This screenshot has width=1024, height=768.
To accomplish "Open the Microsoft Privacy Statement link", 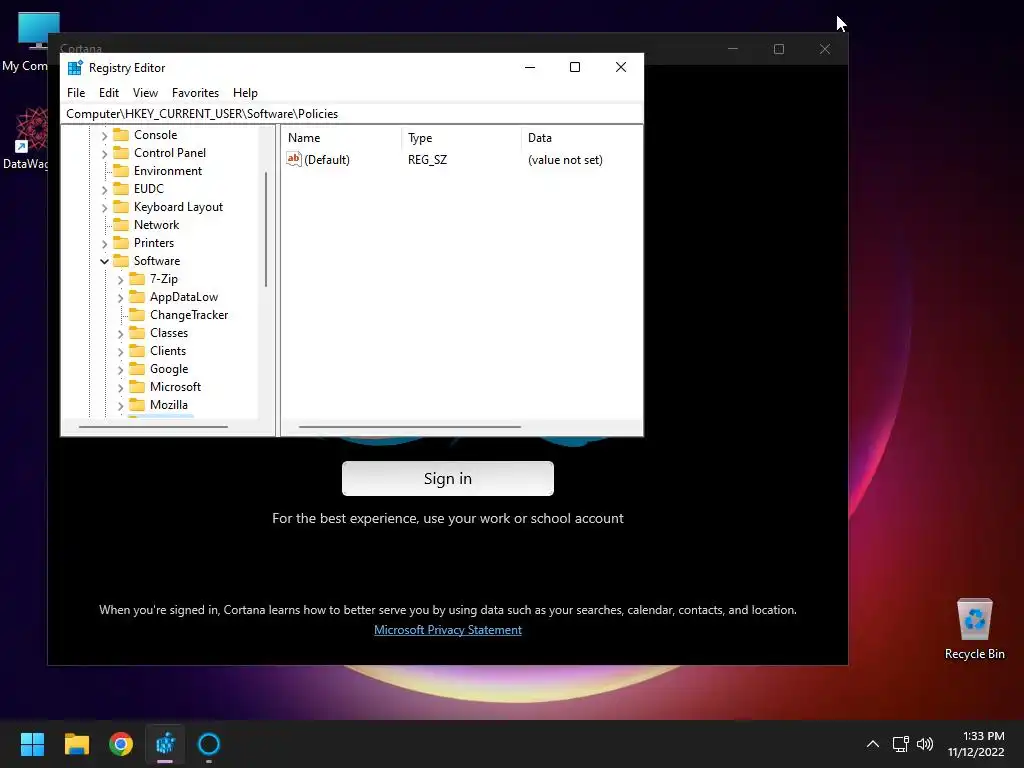I will (447, 630).
